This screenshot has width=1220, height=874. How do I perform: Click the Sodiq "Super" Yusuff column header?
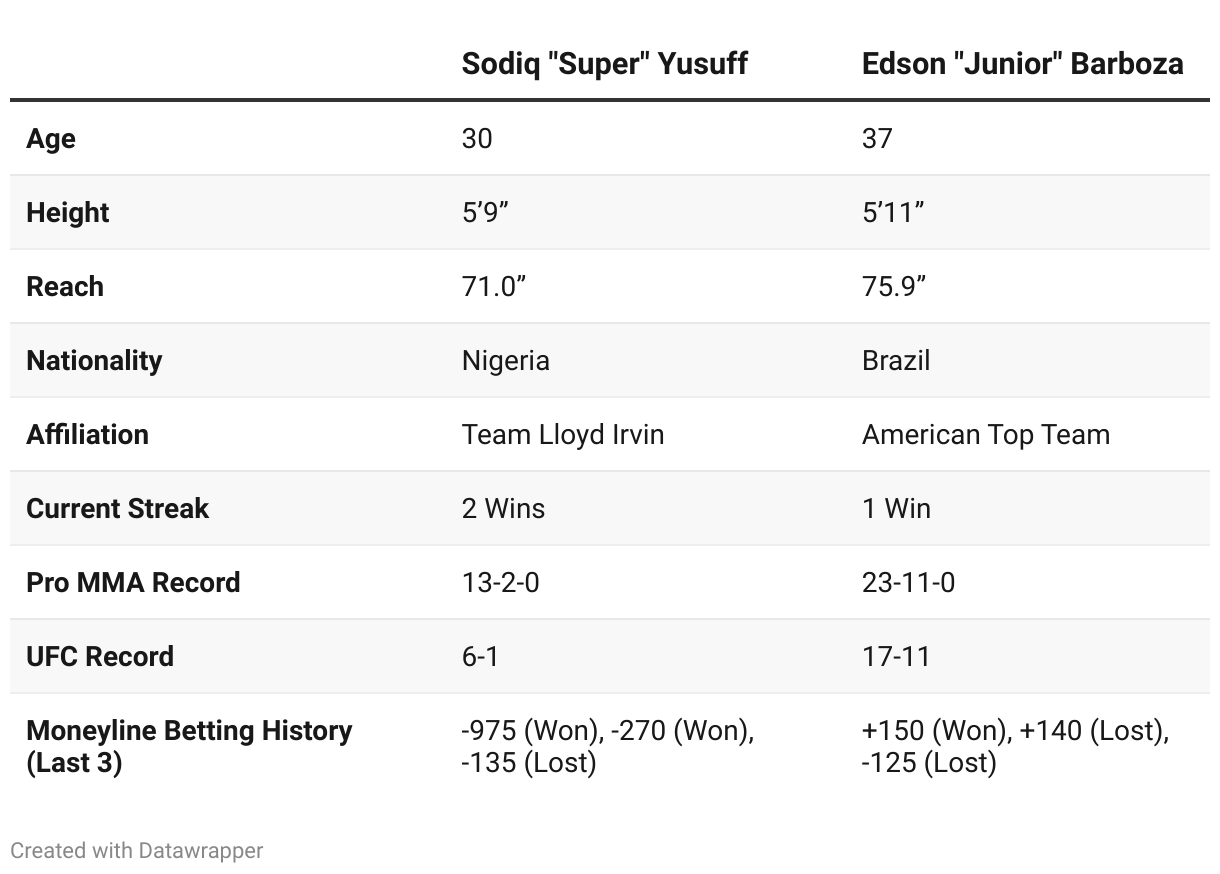click(604, 64)
